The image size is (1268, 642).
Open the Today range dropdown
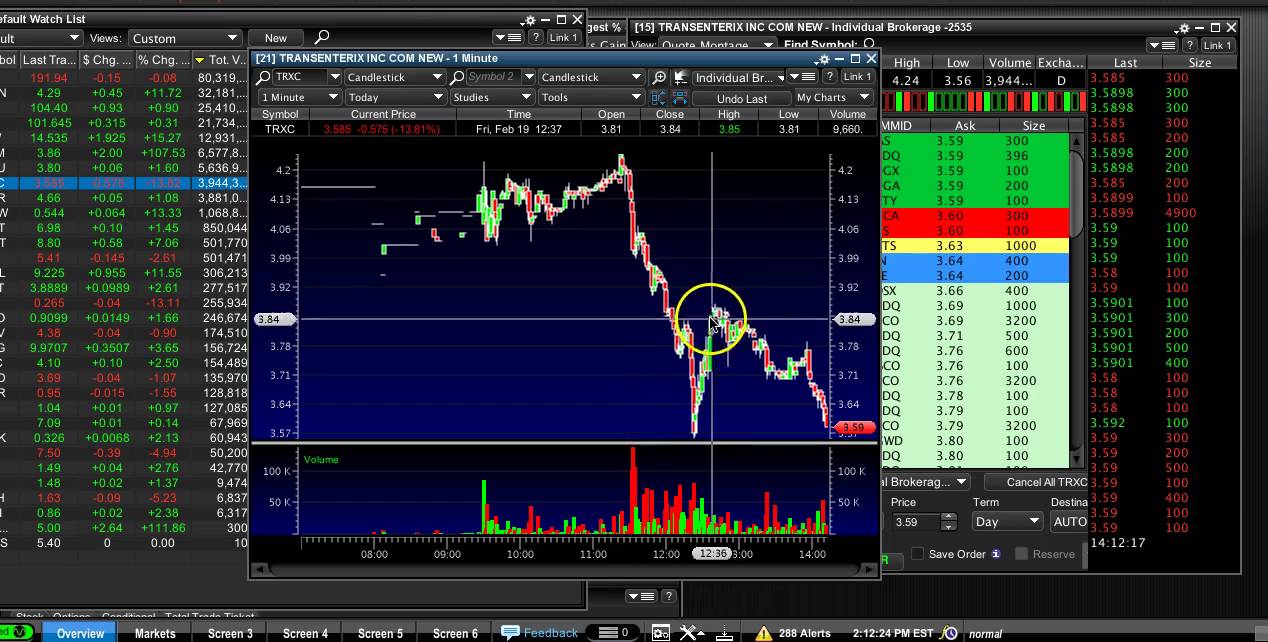[x=395, y=97]
